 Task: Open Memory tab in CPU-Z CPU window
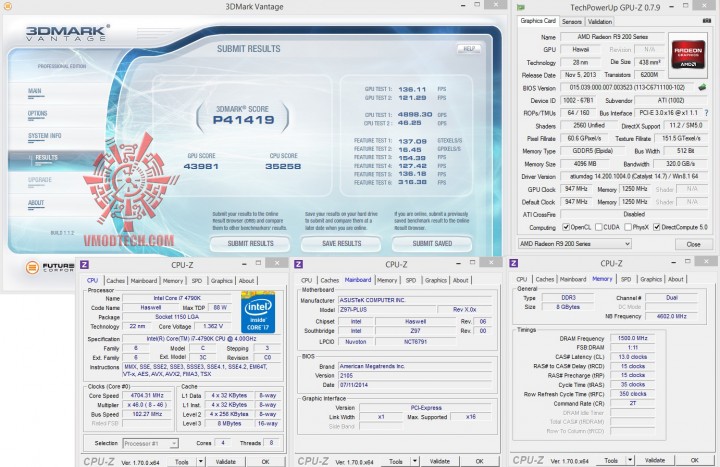pyautogui.click(x=173, y=281)
